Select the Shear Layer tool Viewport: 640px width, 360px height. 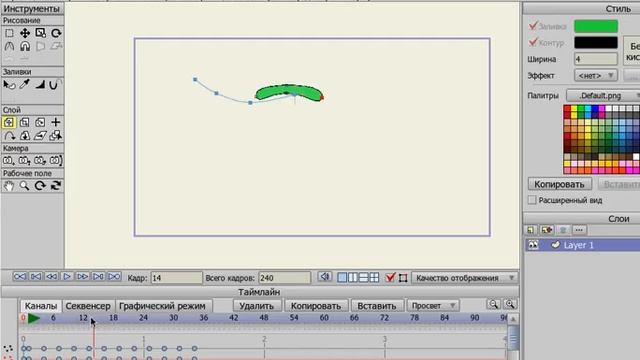point(40,136)
